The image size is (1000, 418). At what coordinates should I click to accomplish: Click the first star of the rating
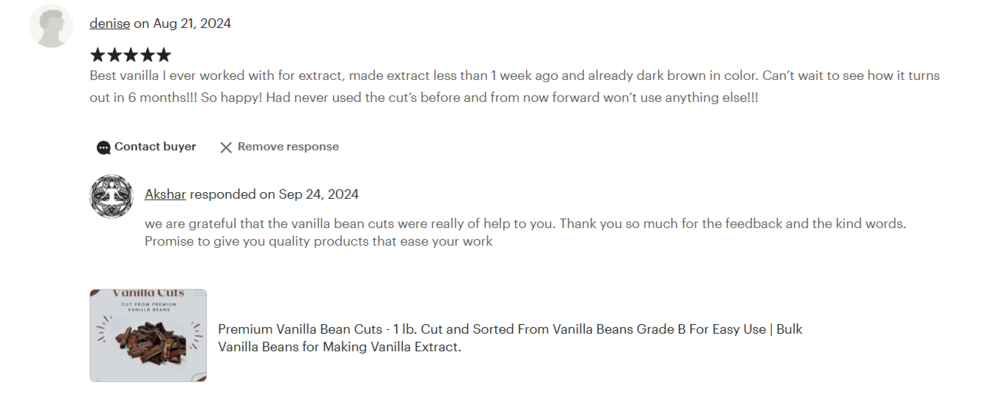(98, 55)
